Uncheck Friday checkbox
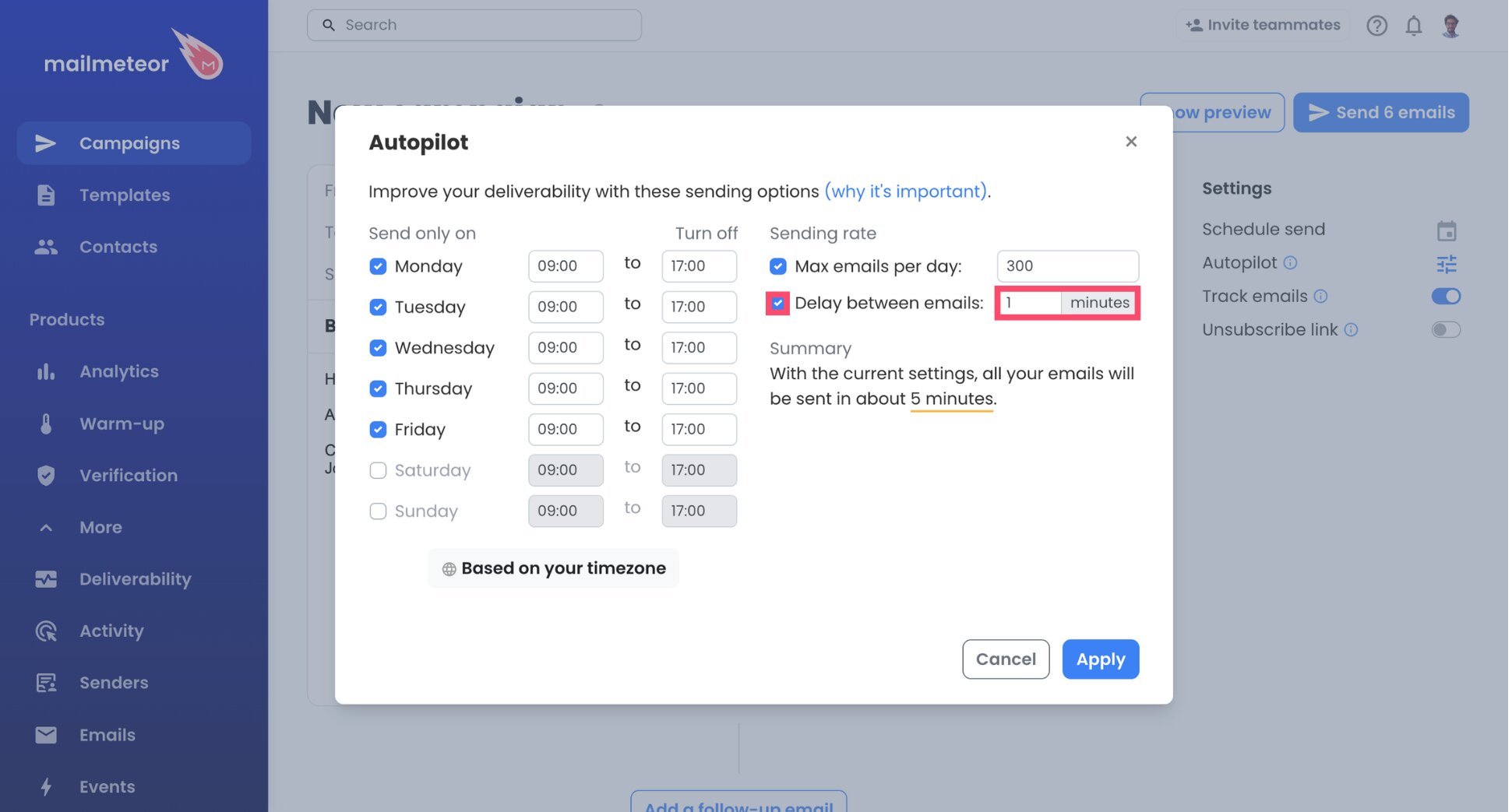1512x812 pixels. 378,429
